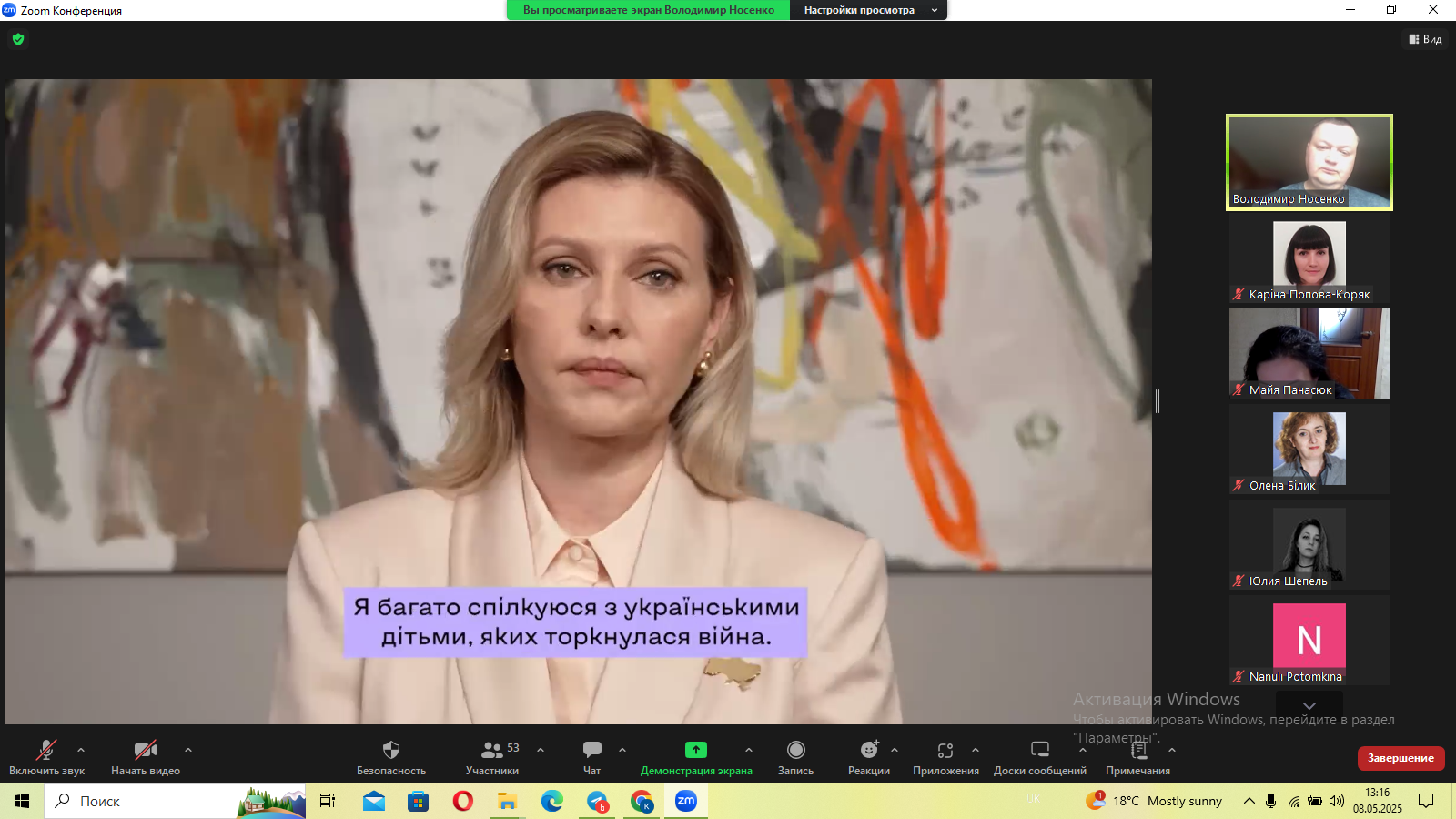Image resolution: width=1456 pixels, height=819 pixels.
Task: Open the Участники participants panel
Action: pyautogui.click(x=492, y=757)
